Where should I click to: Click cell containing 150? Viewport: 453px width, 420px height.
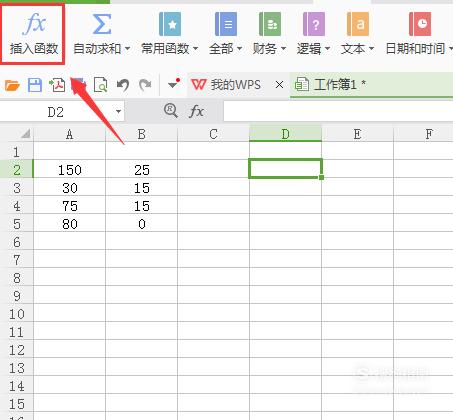click(69, 170)
